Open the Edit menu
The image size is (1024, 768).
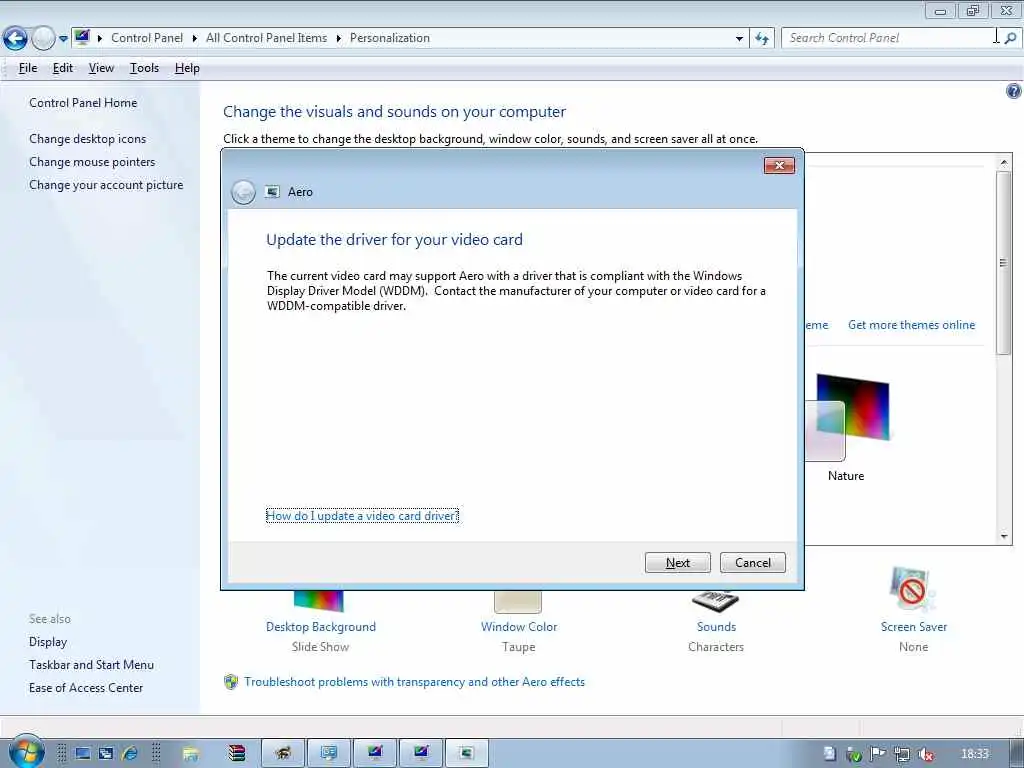pyautogui.click(x=63, y=68)
